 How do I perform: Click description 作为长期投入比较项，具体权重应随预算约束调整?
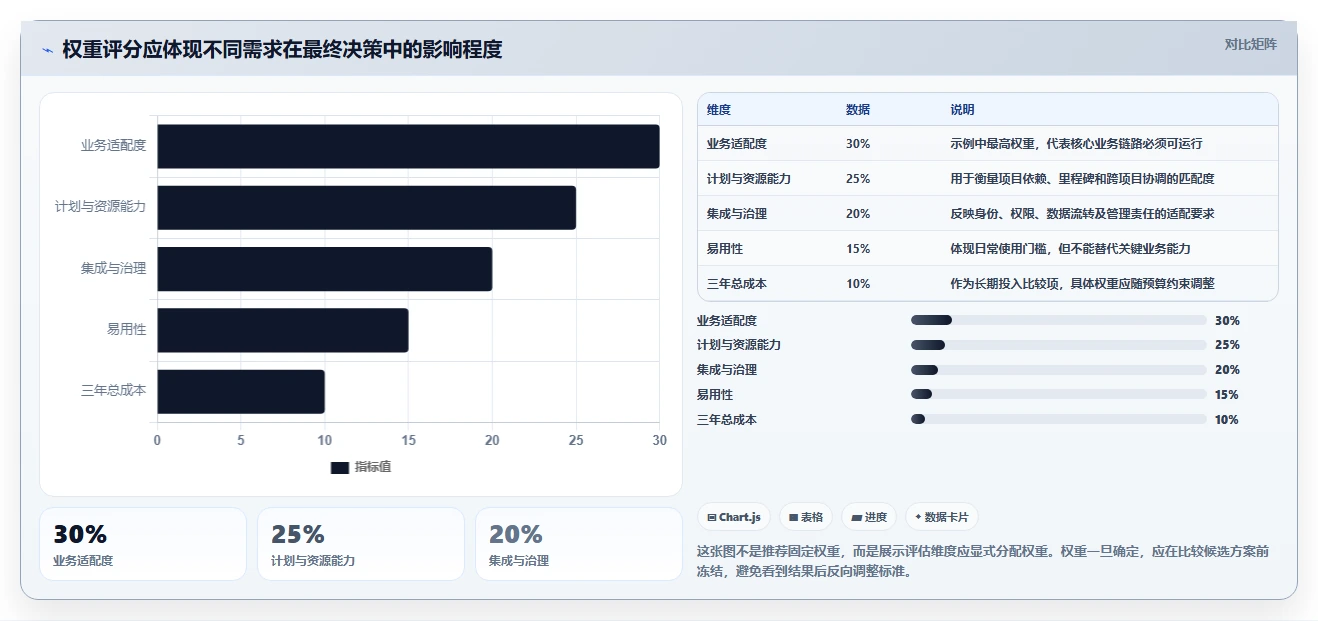click(x=1082, y=284)
